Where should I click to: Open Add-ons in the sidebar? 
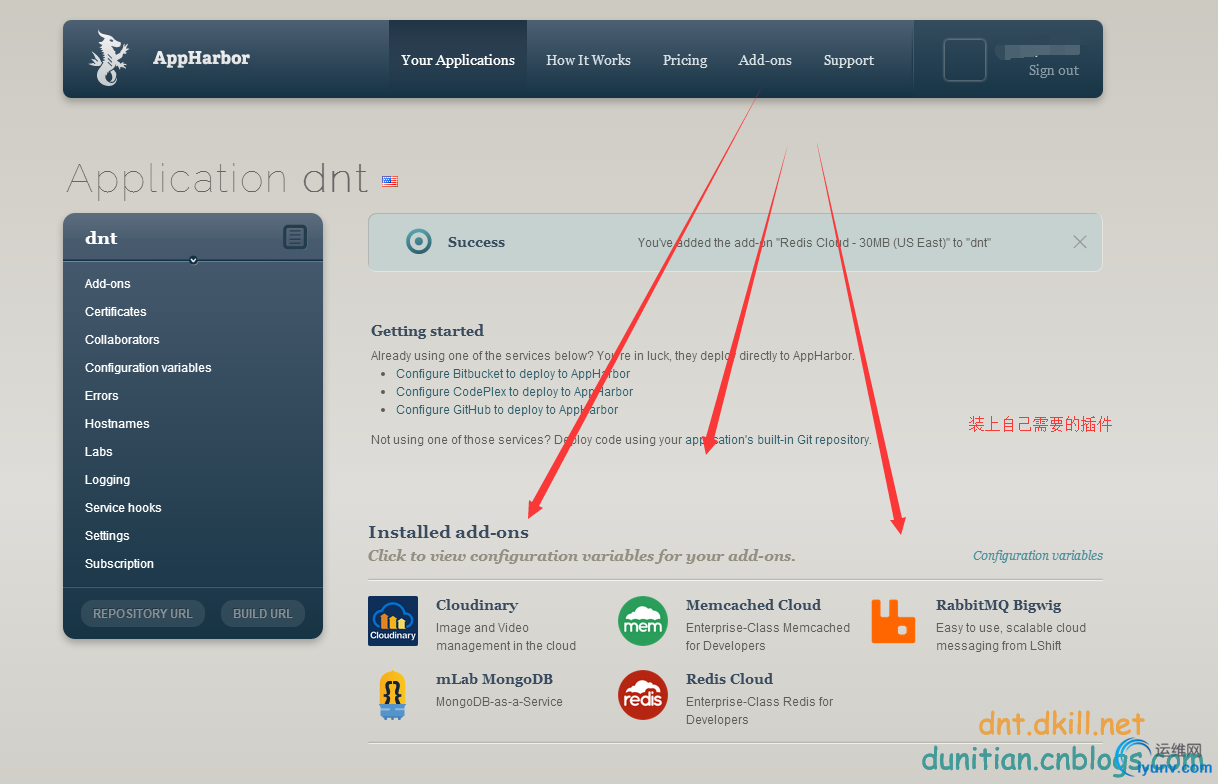click(108, 284)
